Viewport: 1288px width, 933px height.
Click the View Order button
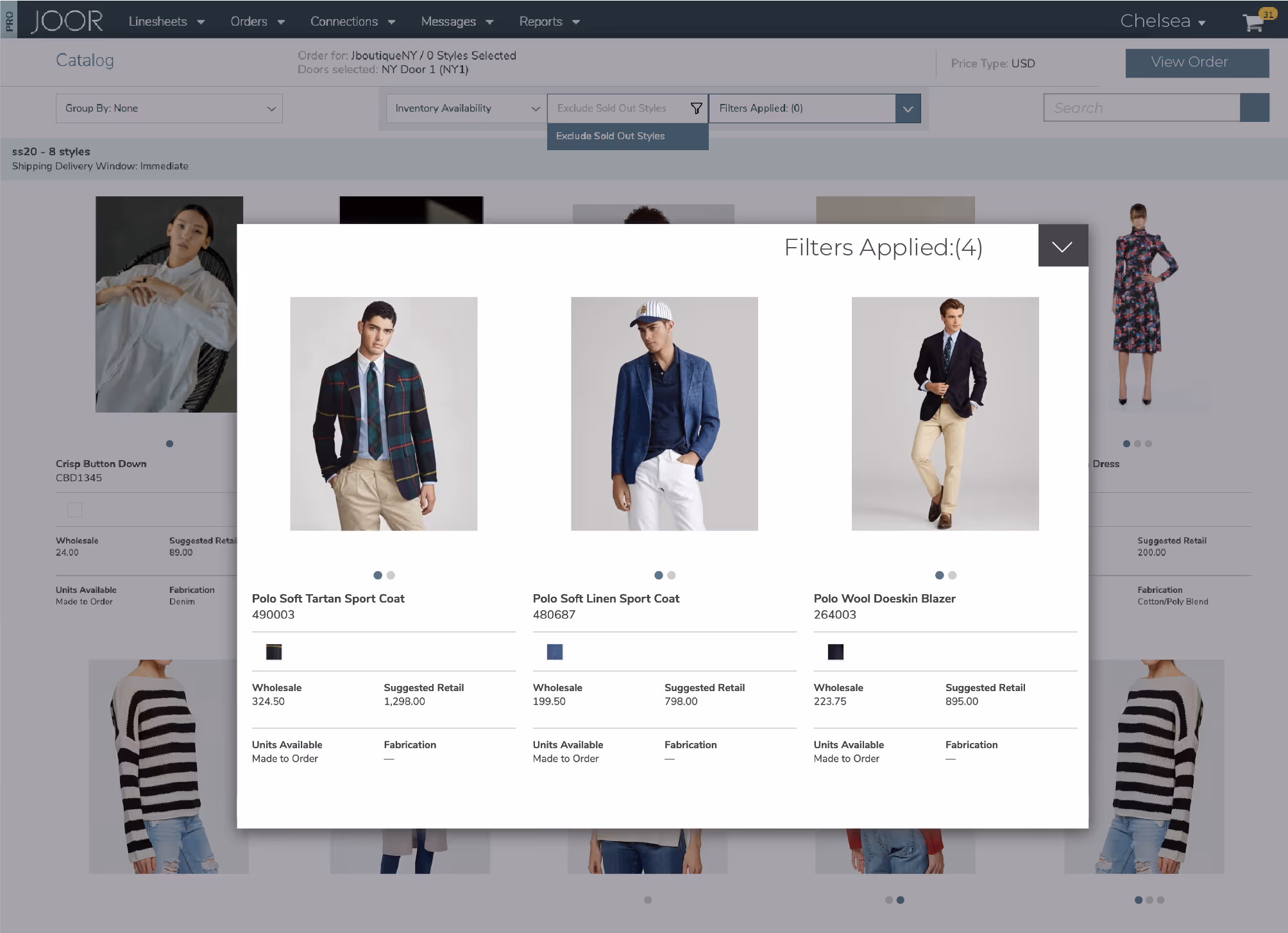click(1197, 63)
